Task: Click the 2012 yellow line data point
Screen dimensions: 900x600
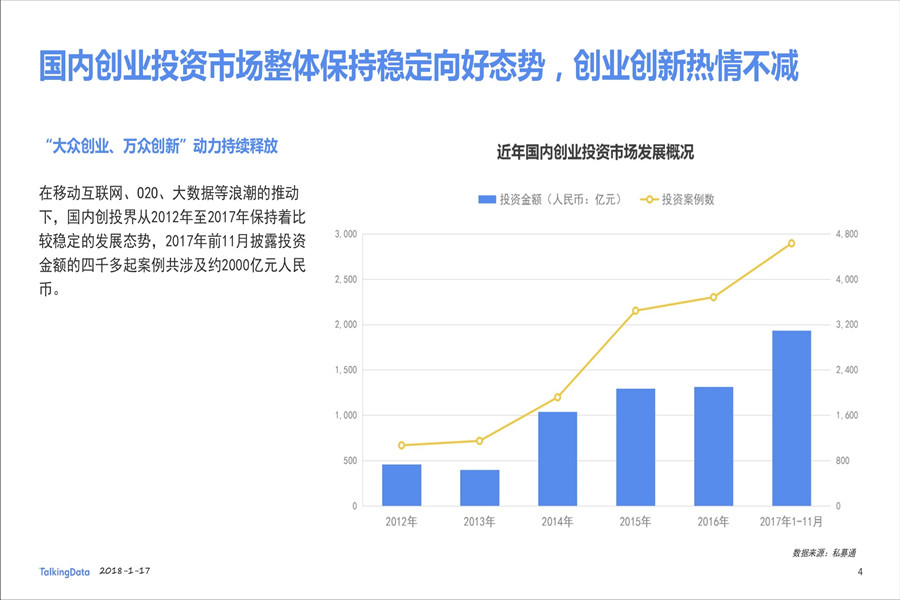Action: [401, 445]
